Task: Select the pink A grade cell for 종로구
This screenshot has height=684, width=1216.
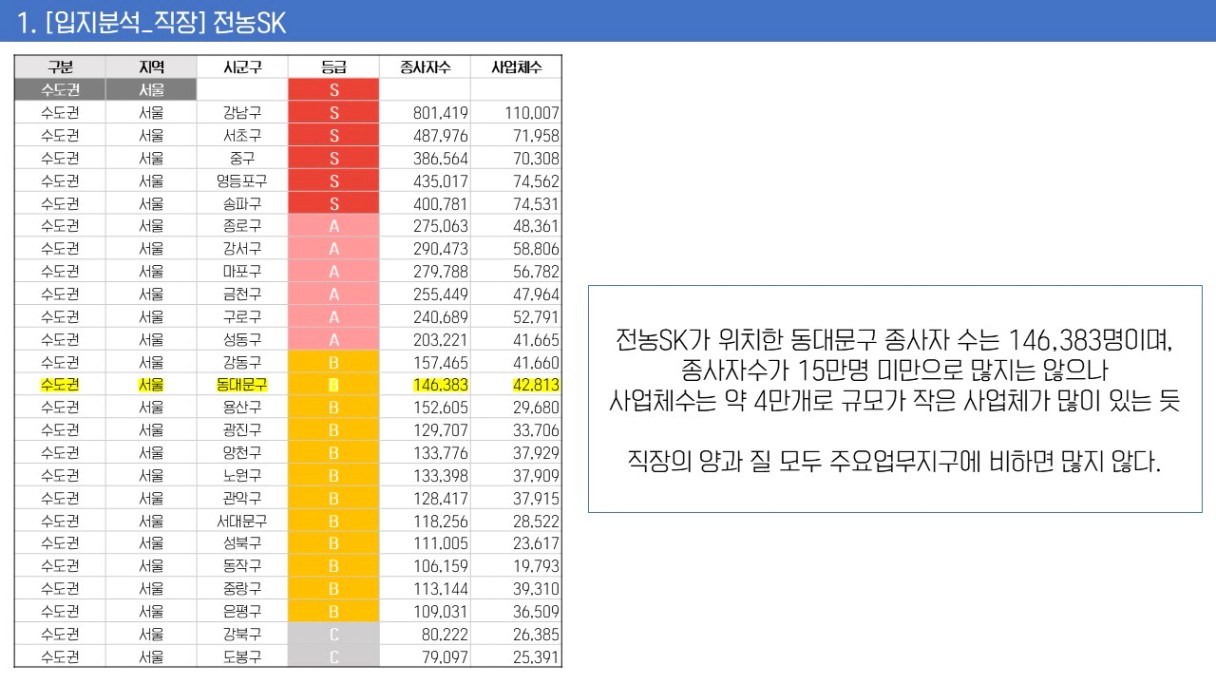Action: (334, 226)
